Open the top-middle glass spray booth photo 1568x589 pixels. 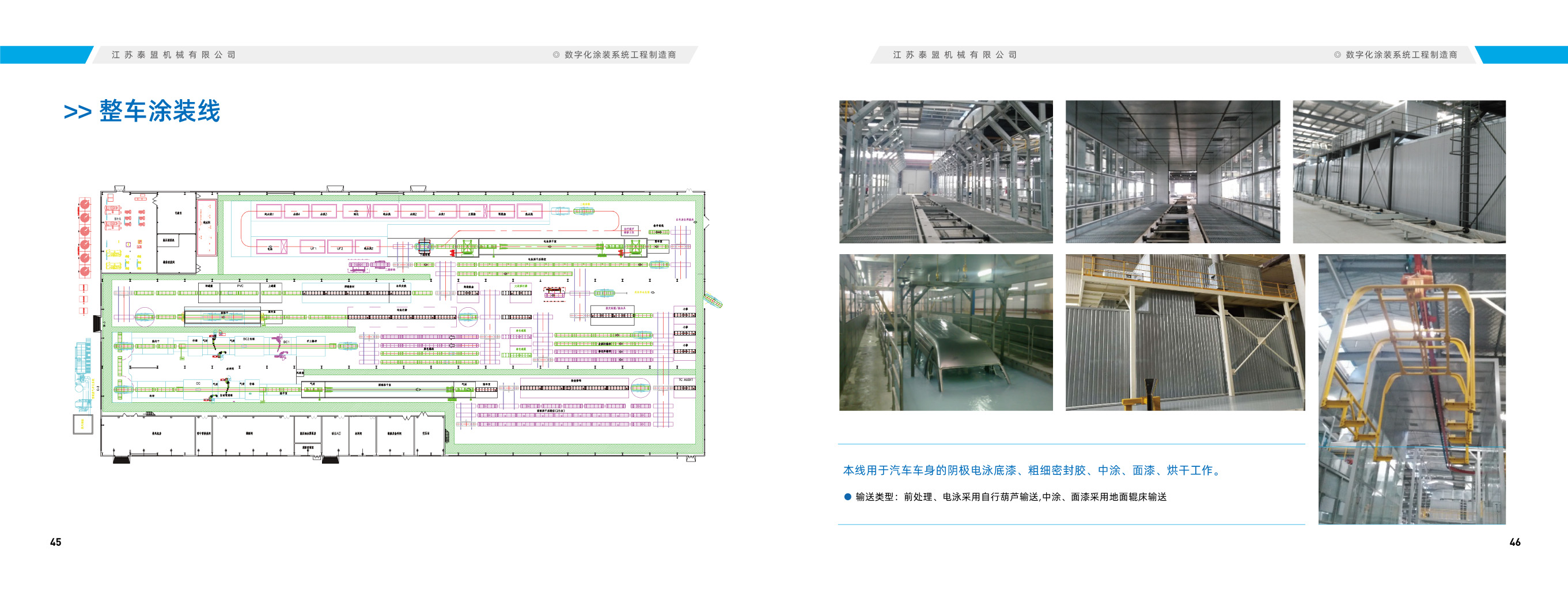pos(1172,172)
